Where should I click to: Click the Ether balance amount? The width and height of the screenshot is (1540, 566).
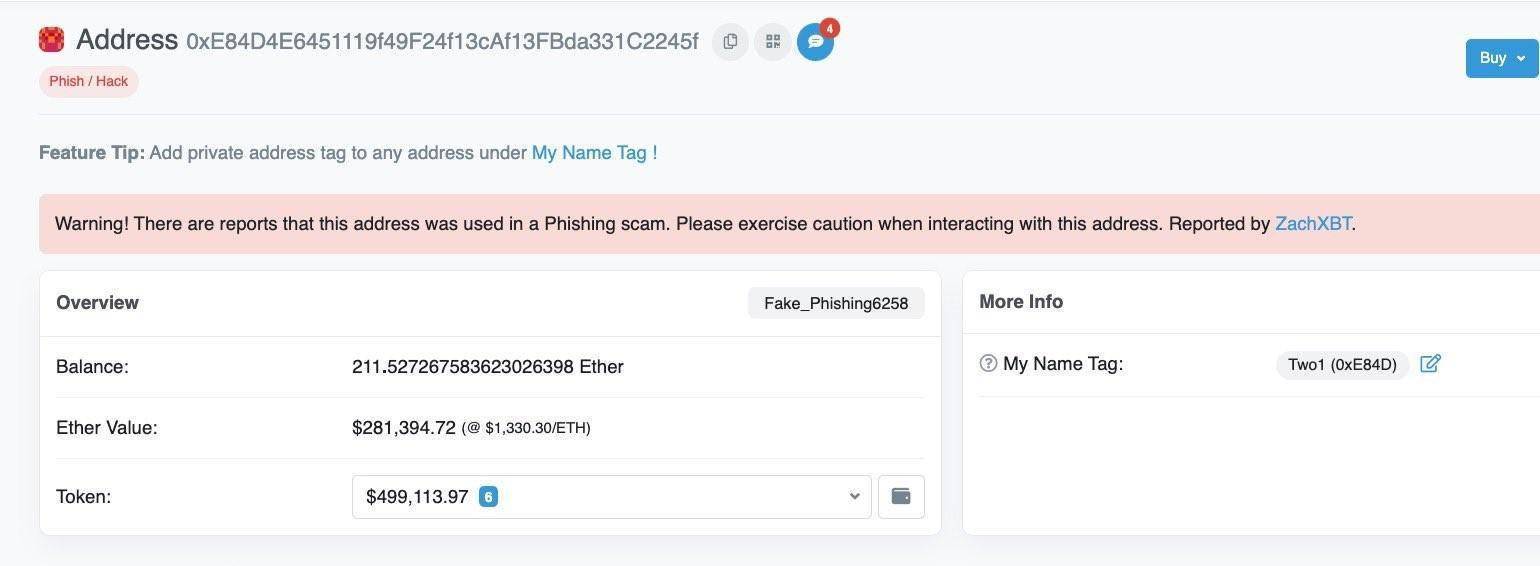point(487,367)
